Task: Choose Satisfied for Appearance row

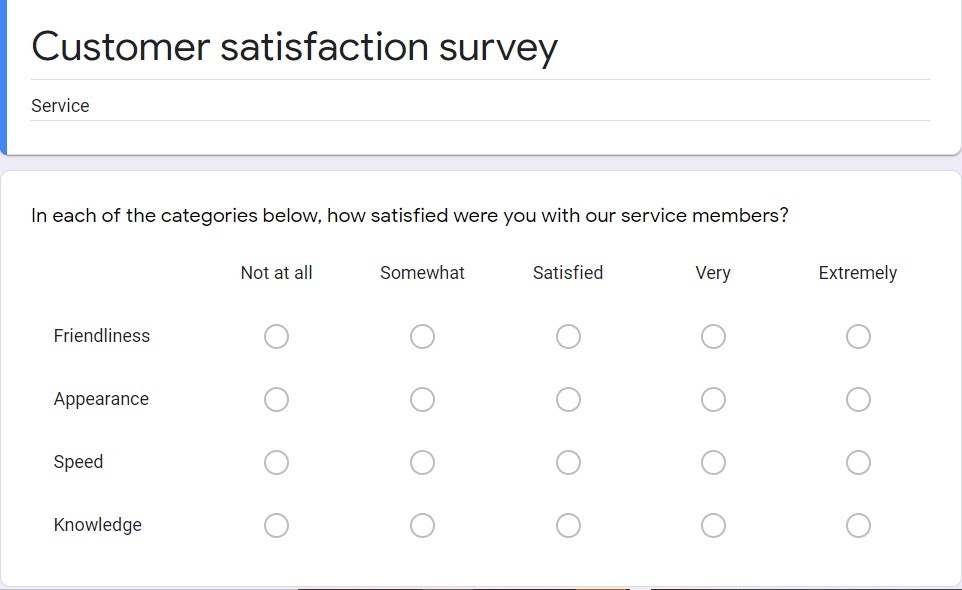Action: (568, 400)
